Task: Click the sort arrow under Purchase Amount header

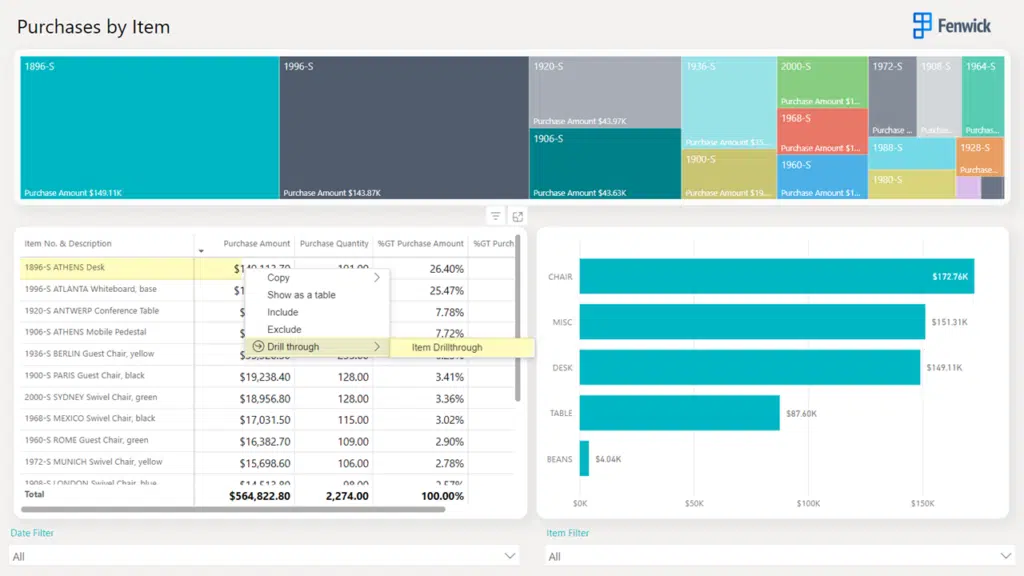Action: click(x=201, y=251)
